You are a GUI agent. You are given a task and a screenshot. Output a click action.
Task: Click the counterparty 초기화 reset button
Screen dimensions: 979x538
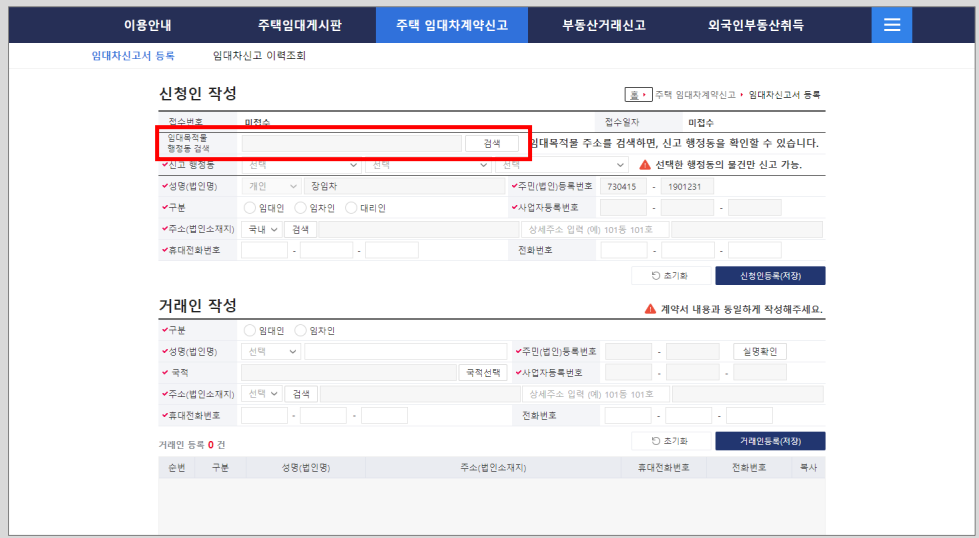[x=671, y=441]
